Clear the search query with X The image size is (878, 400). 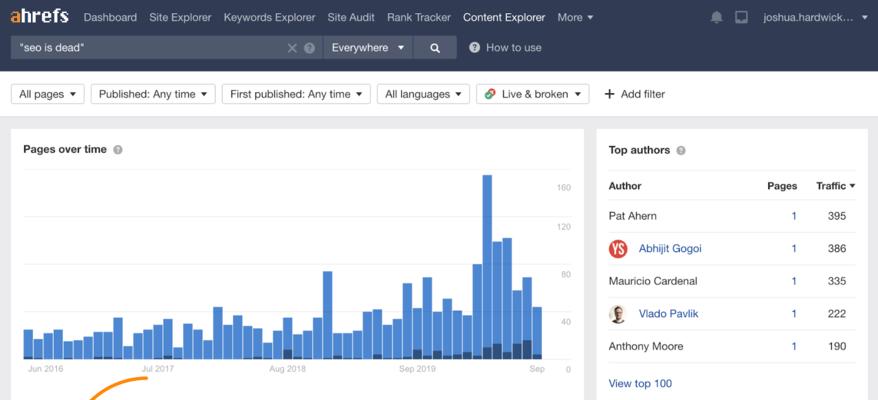(x=292, y=48)
